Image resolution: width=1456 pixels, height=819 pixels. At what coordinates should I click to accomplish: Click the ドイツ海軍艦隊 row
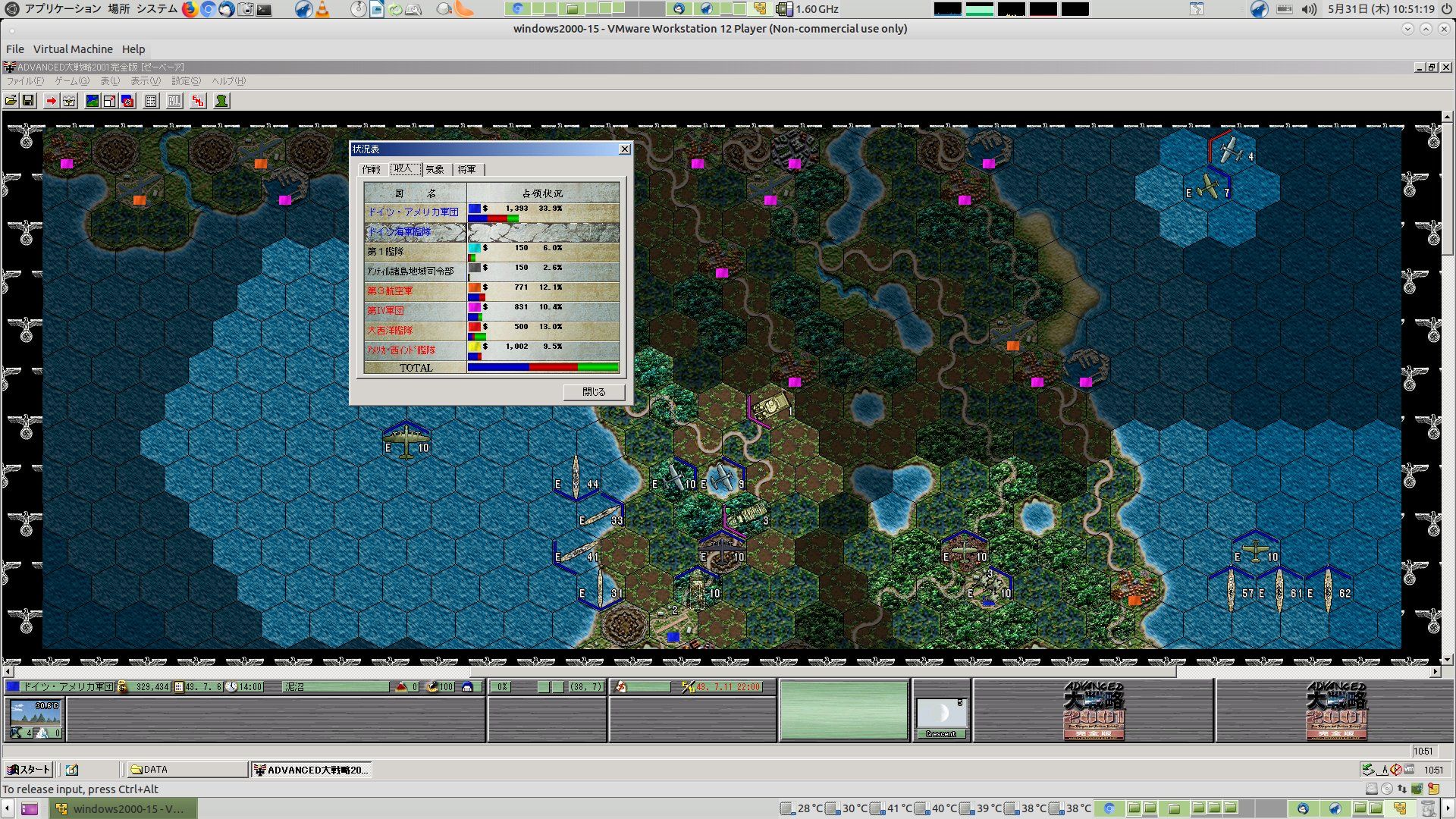point(491,232)
